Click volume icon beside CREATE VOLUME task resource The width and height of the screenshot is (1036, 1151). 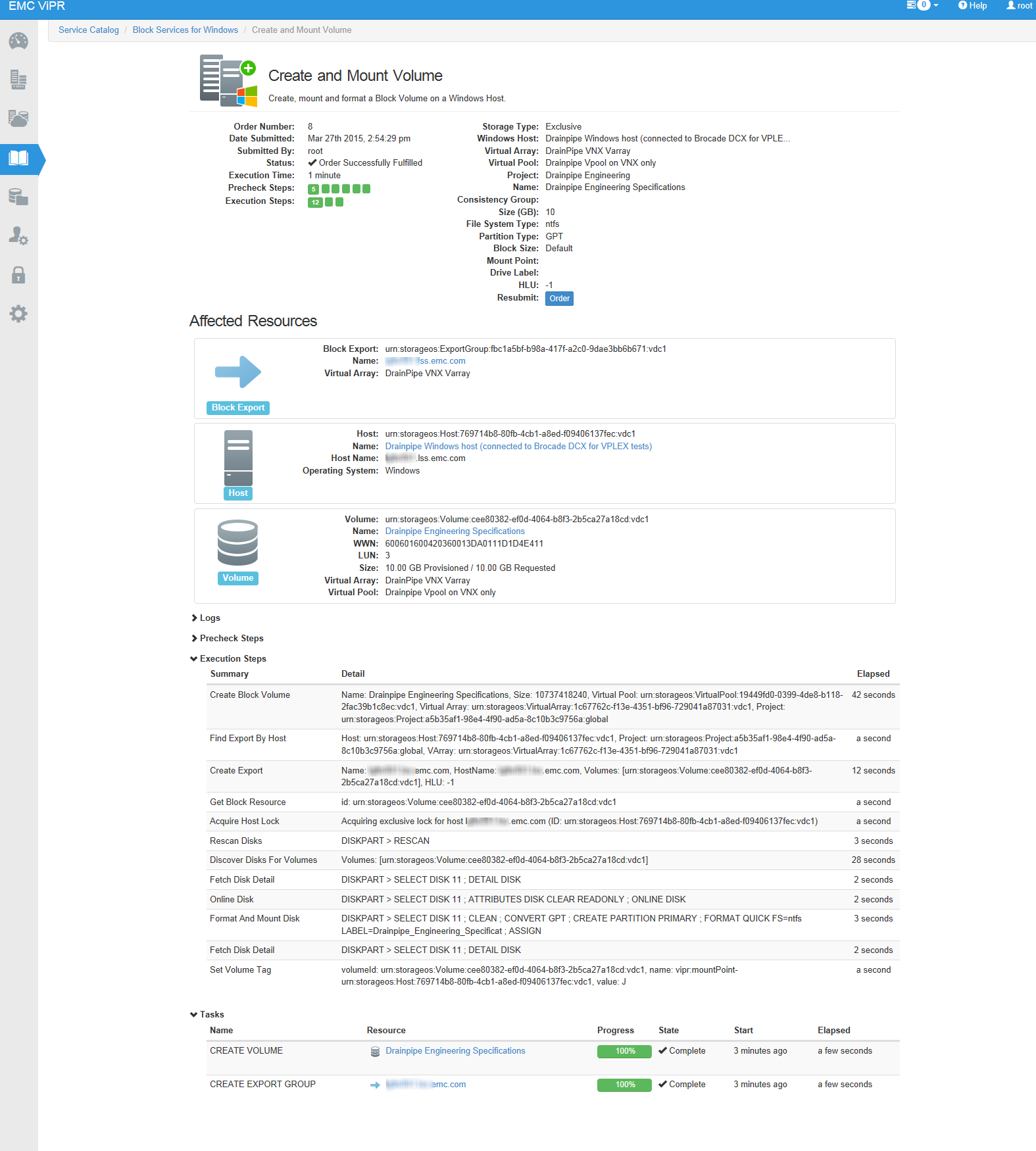pos(375,1052)
